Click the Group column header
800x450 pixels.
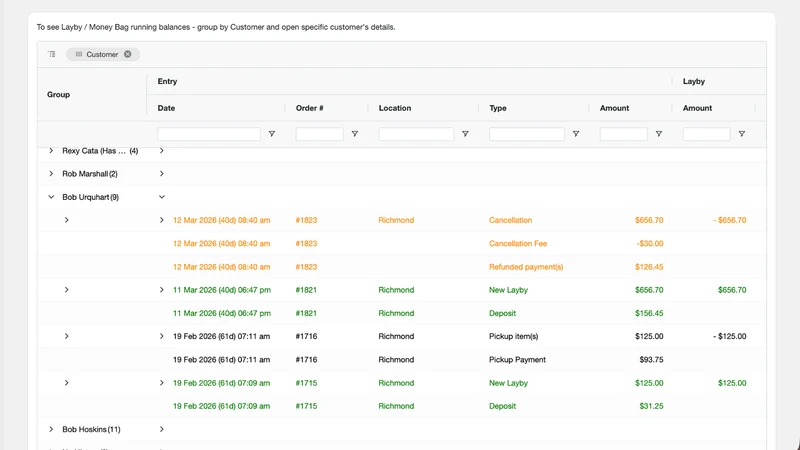pos(59,94)
